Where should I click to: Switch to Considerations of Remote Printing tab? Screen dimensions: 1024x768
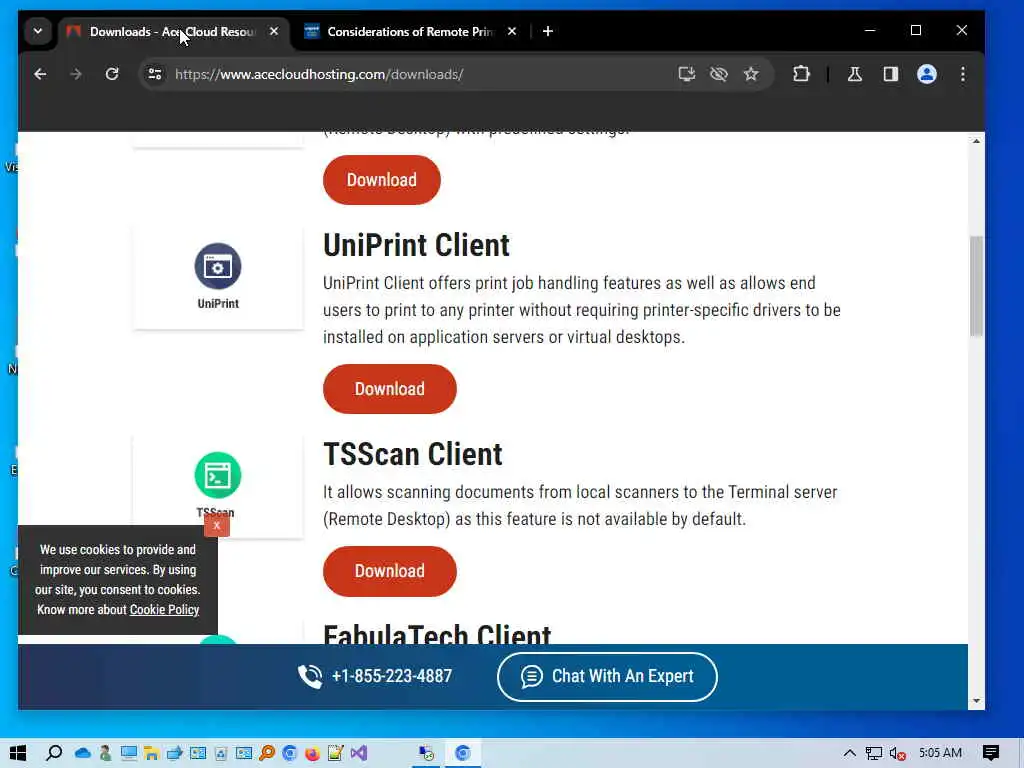click(410, 31)
